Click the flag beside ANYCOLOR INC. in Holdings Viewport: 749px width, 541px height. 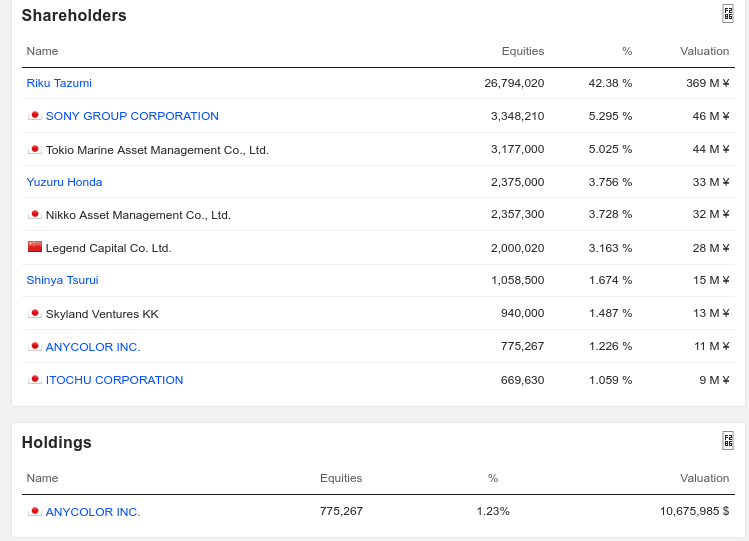34,511
